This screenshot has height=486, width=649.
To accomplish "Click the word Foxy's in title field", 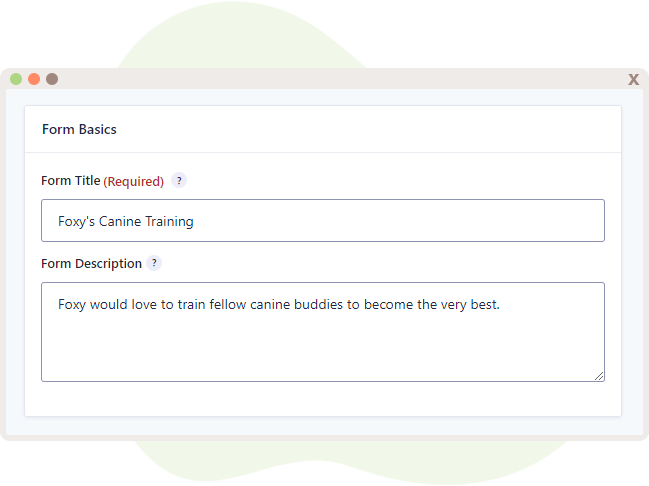I will pos(77,221).
